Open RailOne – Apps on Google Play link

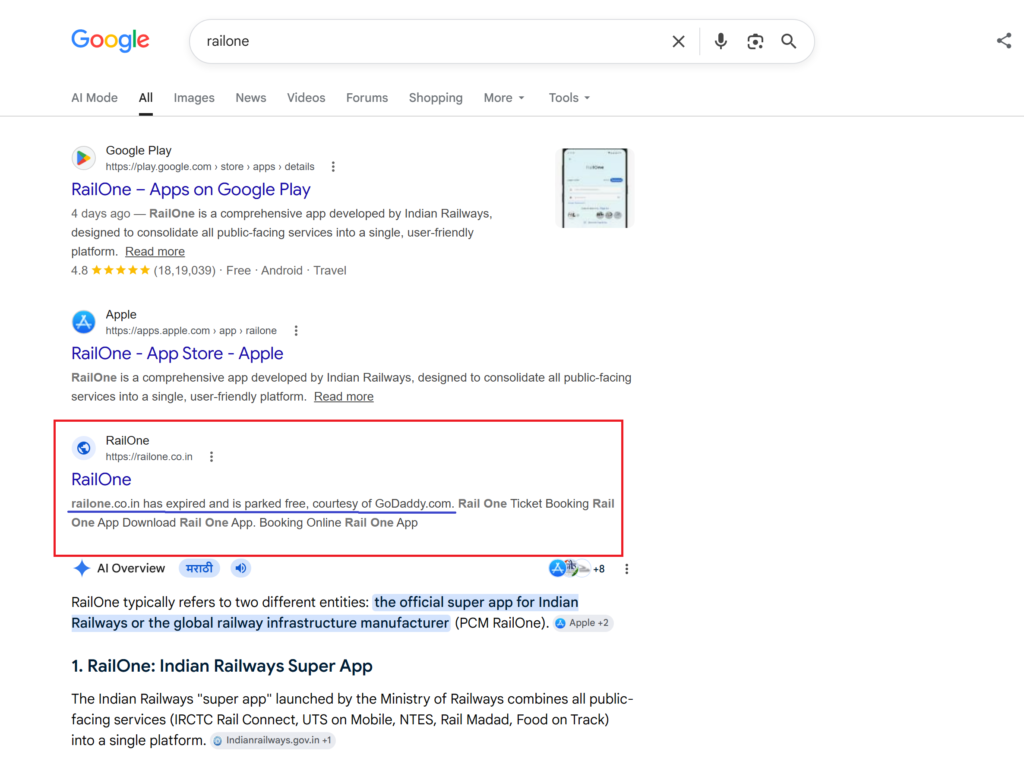pyautogui.click(x=191, y=189)
